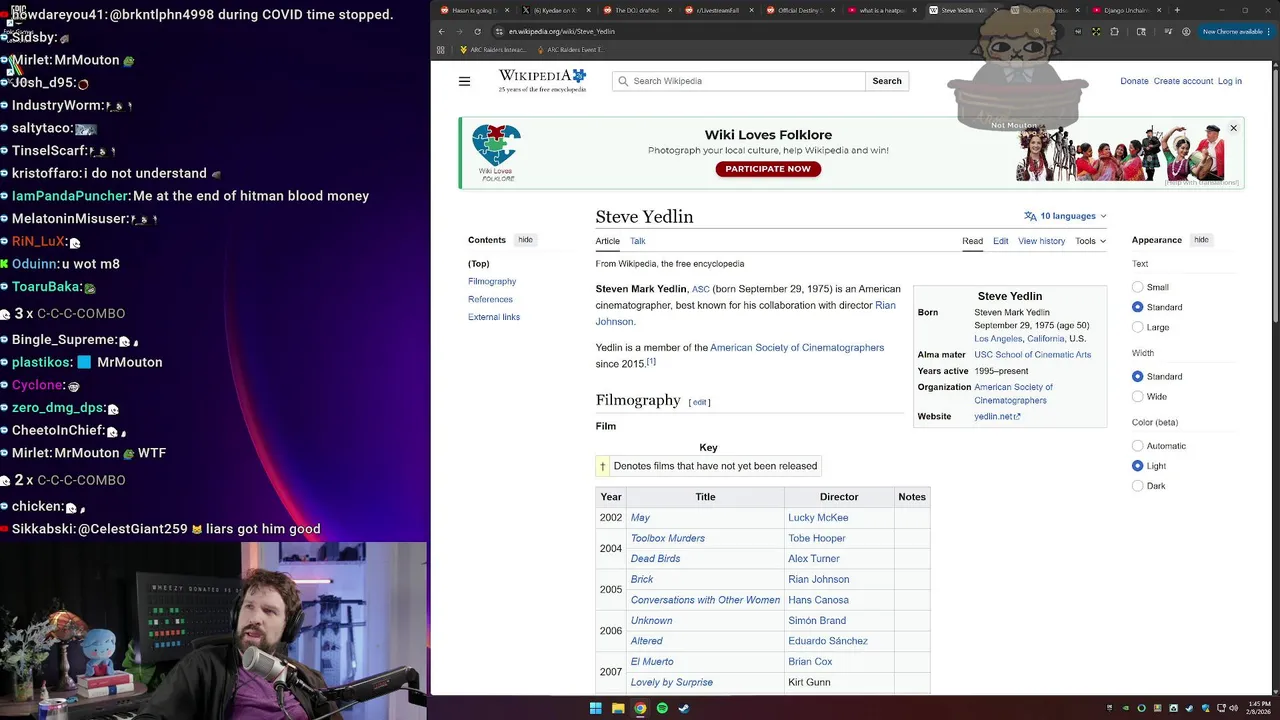Choose Light color mode

click(1137, 466)
